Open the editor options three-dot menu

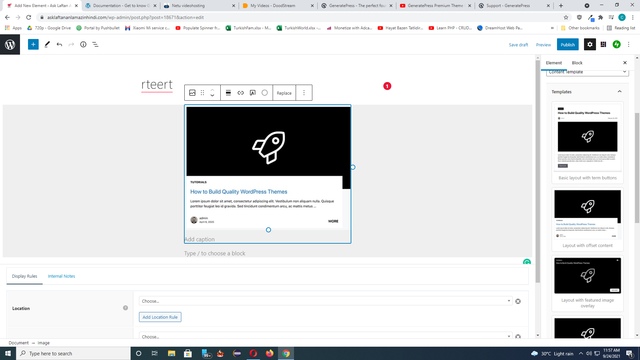click(629, 44)
